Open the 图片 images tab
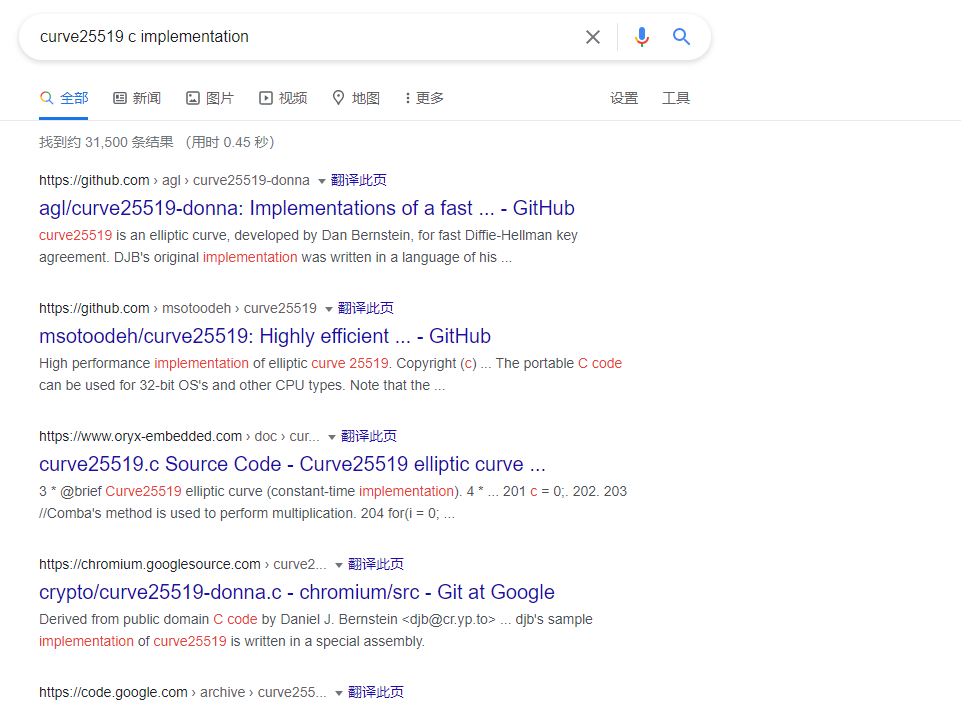The height and width of the screenshot is (710, 961). (x=210, y=98)
